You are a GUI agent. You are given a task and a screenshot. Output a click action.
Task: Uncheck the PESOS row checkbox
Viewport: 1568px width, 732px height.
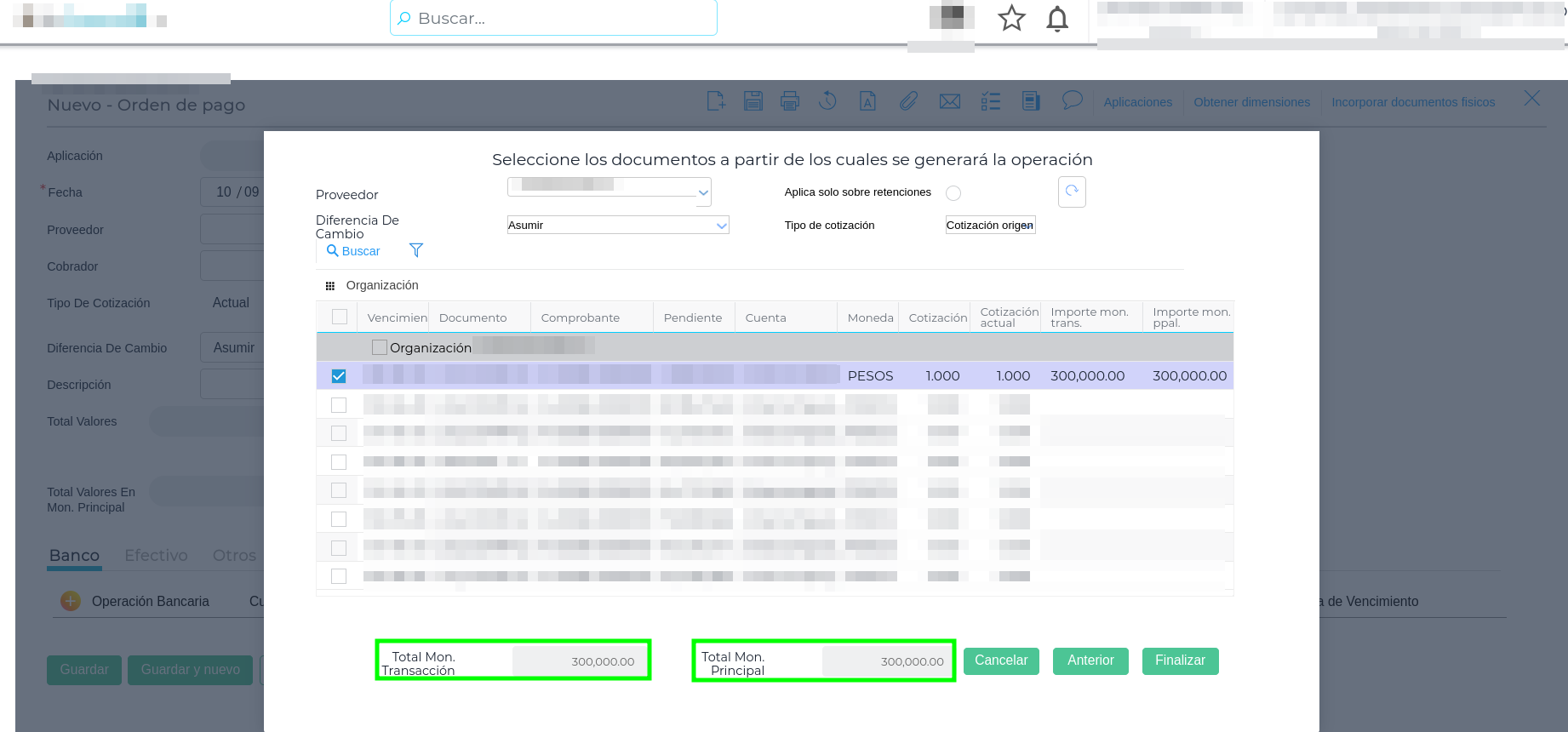tap(339, 375)
